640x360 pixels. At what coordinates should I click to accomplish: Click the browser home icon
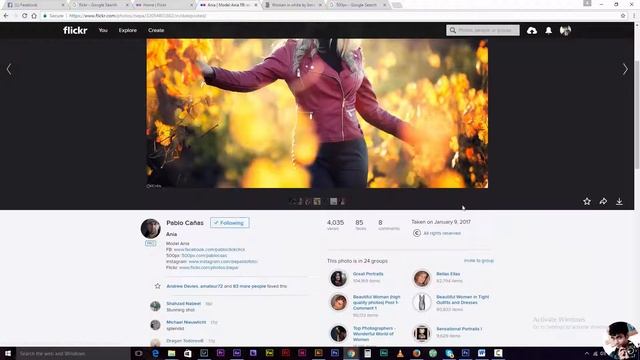tap(34, 16)
